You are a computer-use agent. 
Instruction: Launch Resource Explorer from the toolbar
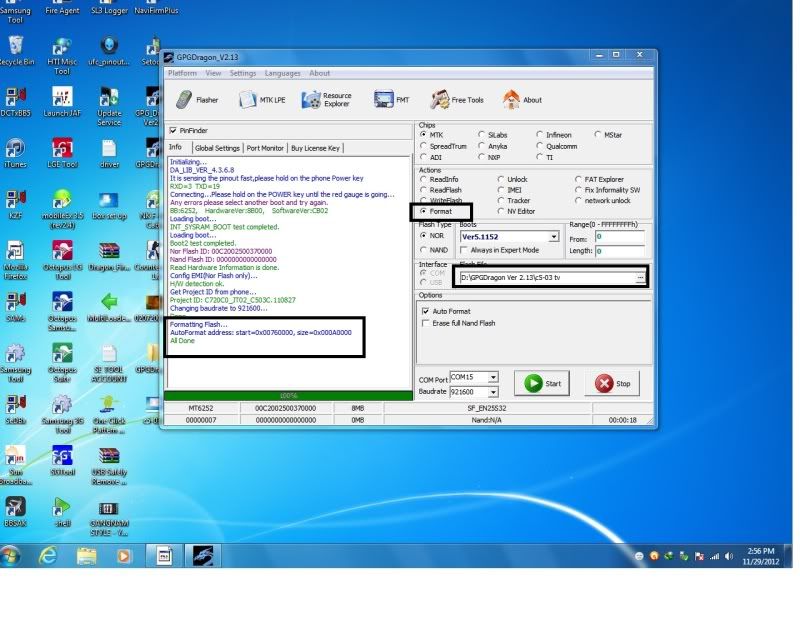pyautogui.click(x=327, y=100)
